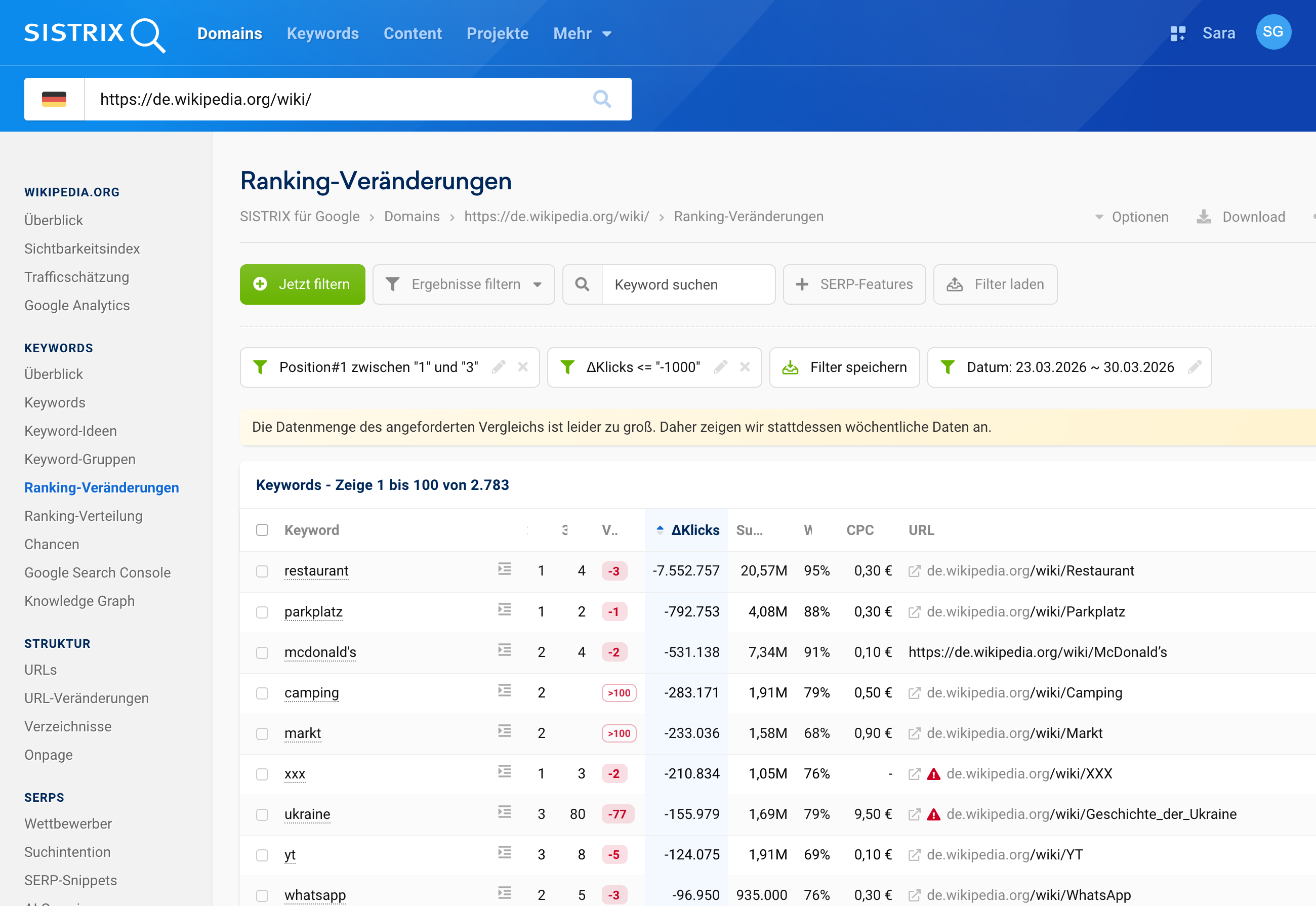Switch to the Keywords navigation item
The width and height of the screenshot is (1316, 906).
pos(322,33)
